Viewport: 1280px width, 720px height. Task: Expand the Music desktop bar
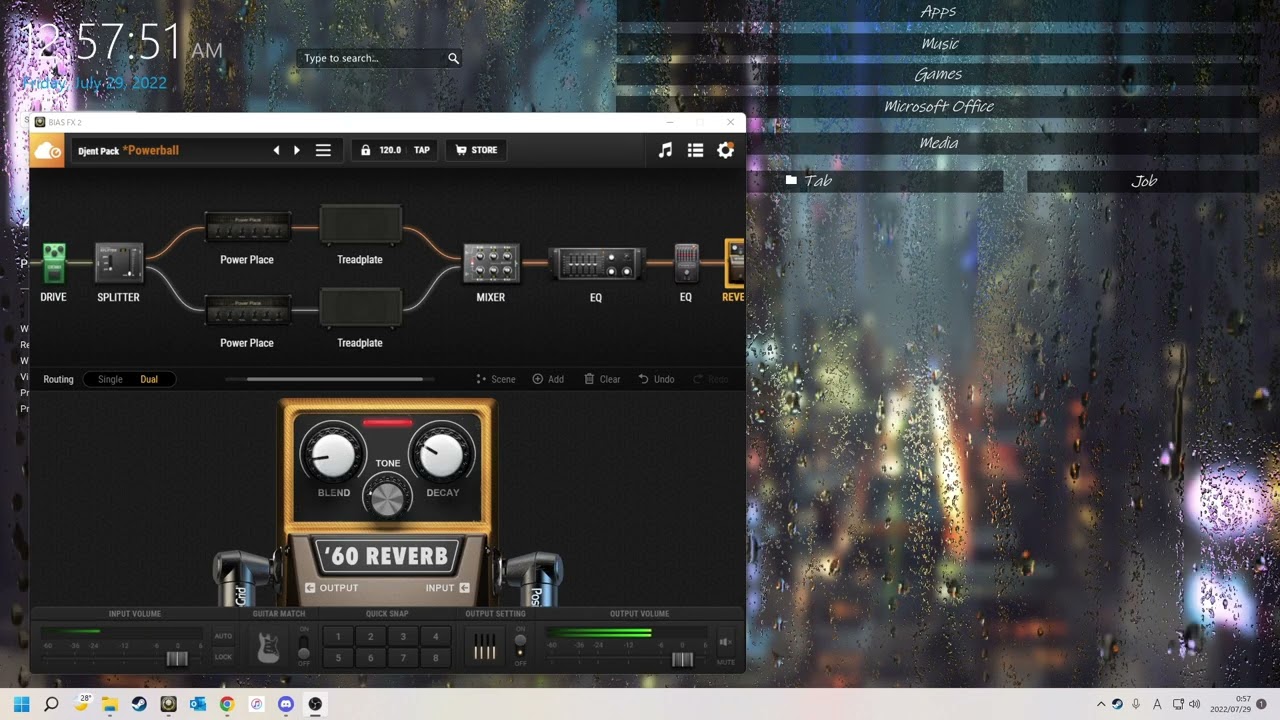[x=938, y=44]
